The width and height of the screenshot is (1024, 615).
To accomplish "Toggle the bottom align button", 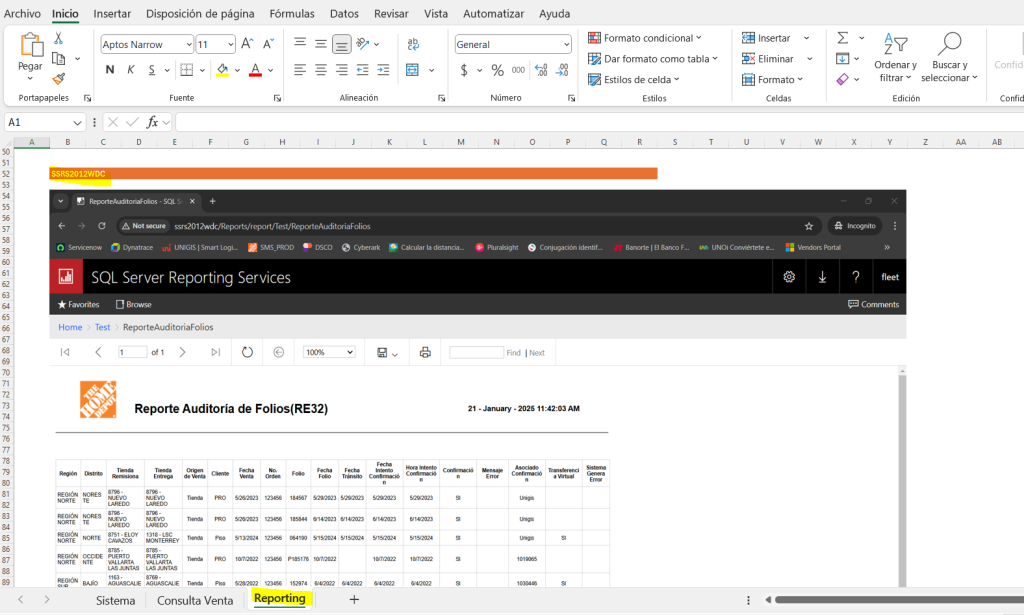I will tap(342, 44).
